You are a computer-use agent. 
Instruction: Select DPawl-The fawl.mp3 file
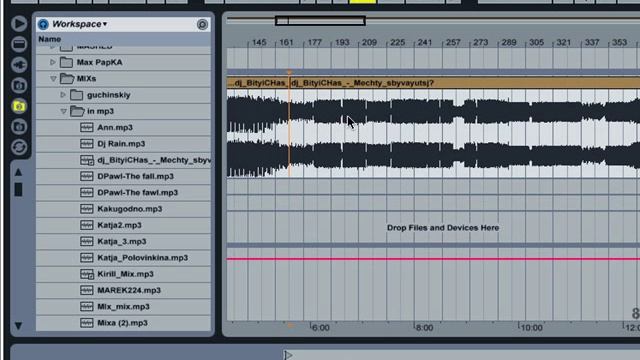point(124,193)
